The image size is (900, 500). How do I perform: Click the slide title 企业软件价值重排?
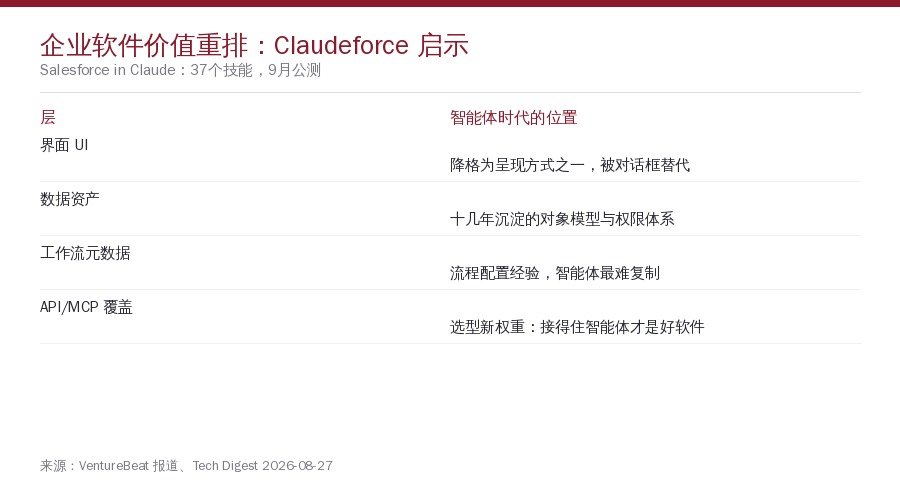point(143,46)
